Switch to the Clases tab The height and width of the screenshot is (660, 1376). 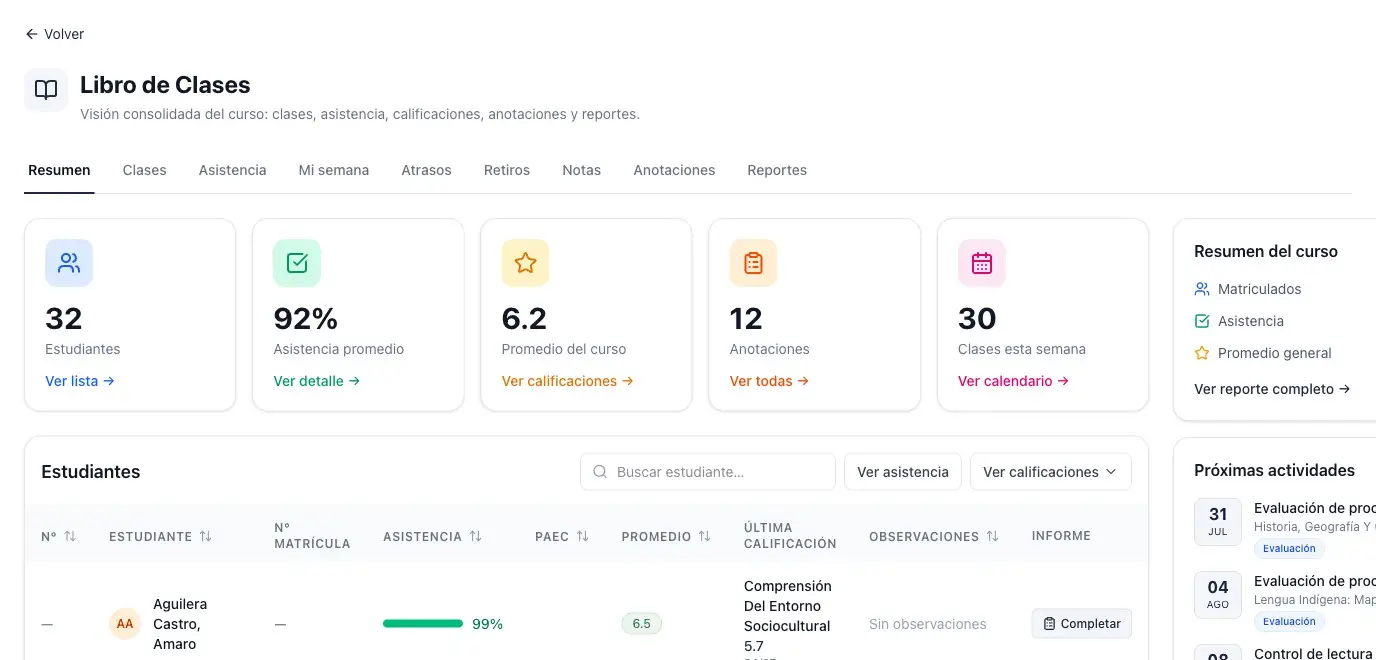pos(144,170)
